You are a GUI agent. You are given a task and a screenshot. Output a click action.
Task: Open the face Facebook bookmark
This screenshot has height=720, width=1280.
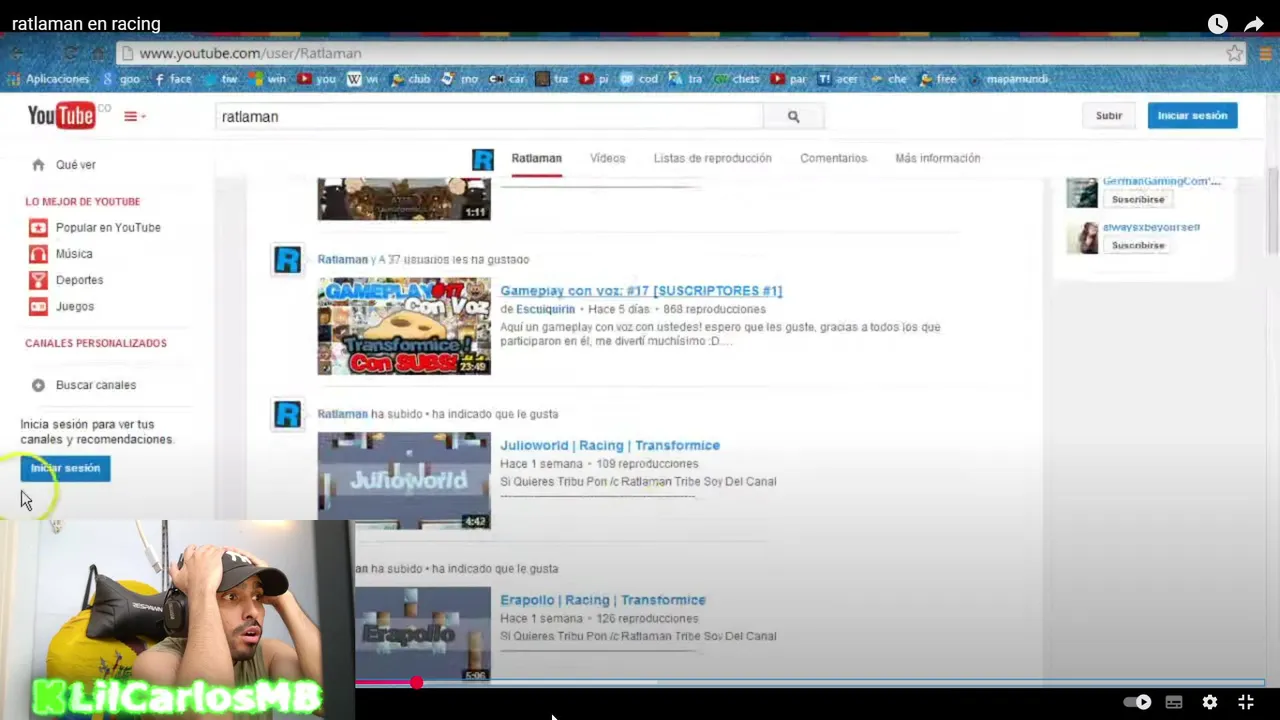tap(172, 79)
